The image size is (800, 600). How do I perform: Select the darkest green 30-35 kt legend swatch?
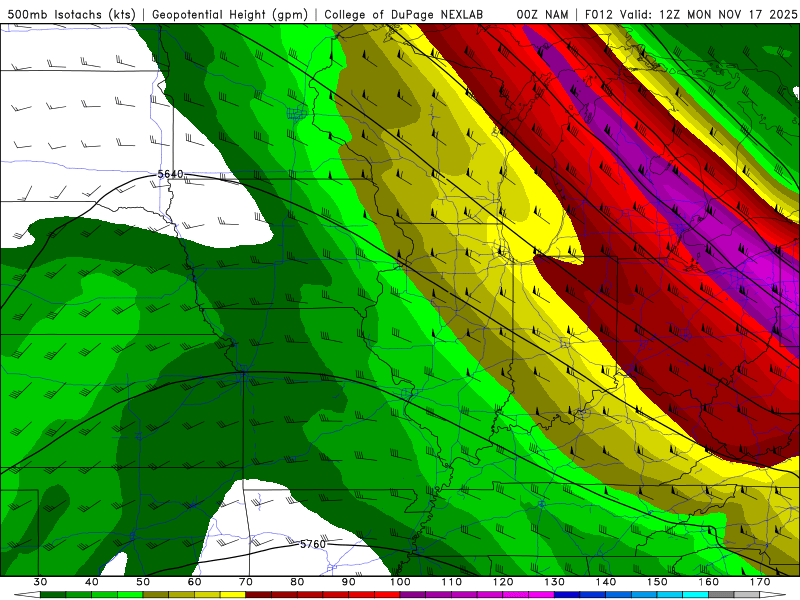(x=53, y=595)
